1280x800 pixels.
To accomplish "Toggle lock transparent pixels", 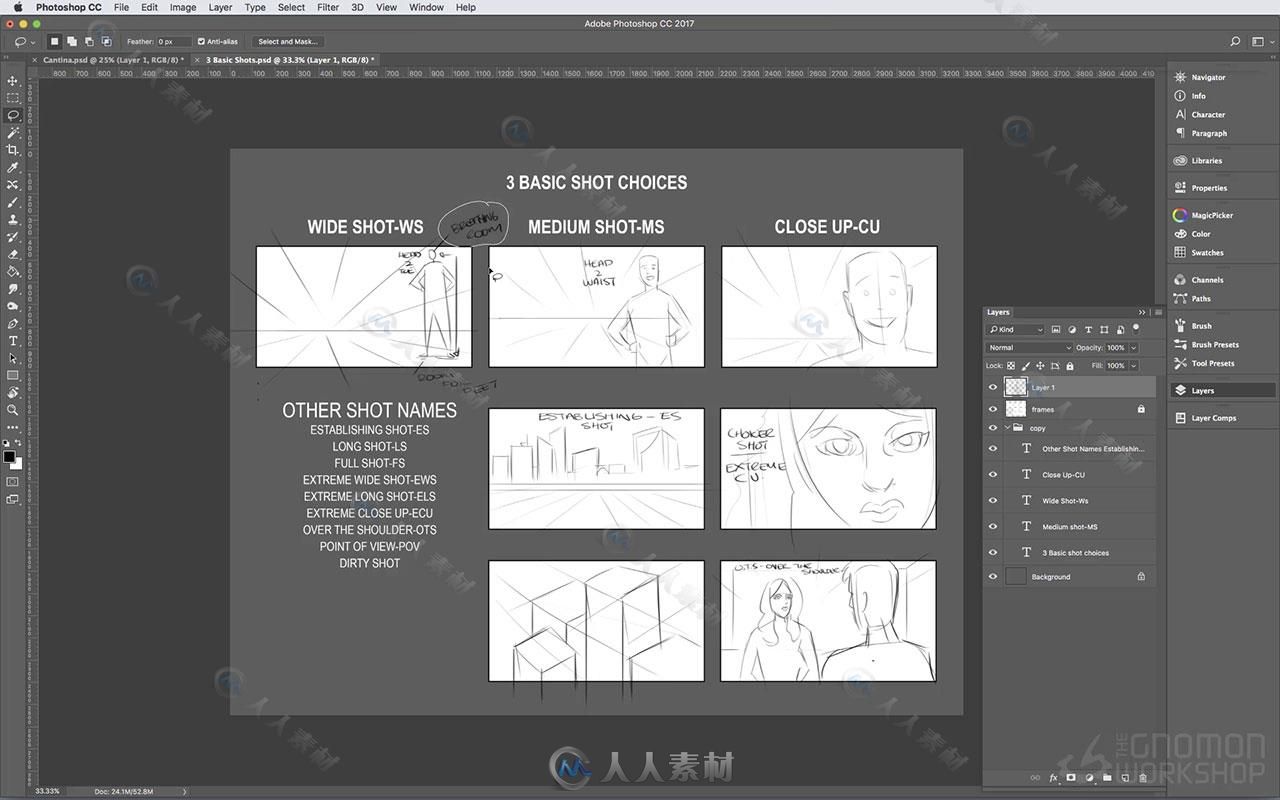I will [x=1011, y=366].
